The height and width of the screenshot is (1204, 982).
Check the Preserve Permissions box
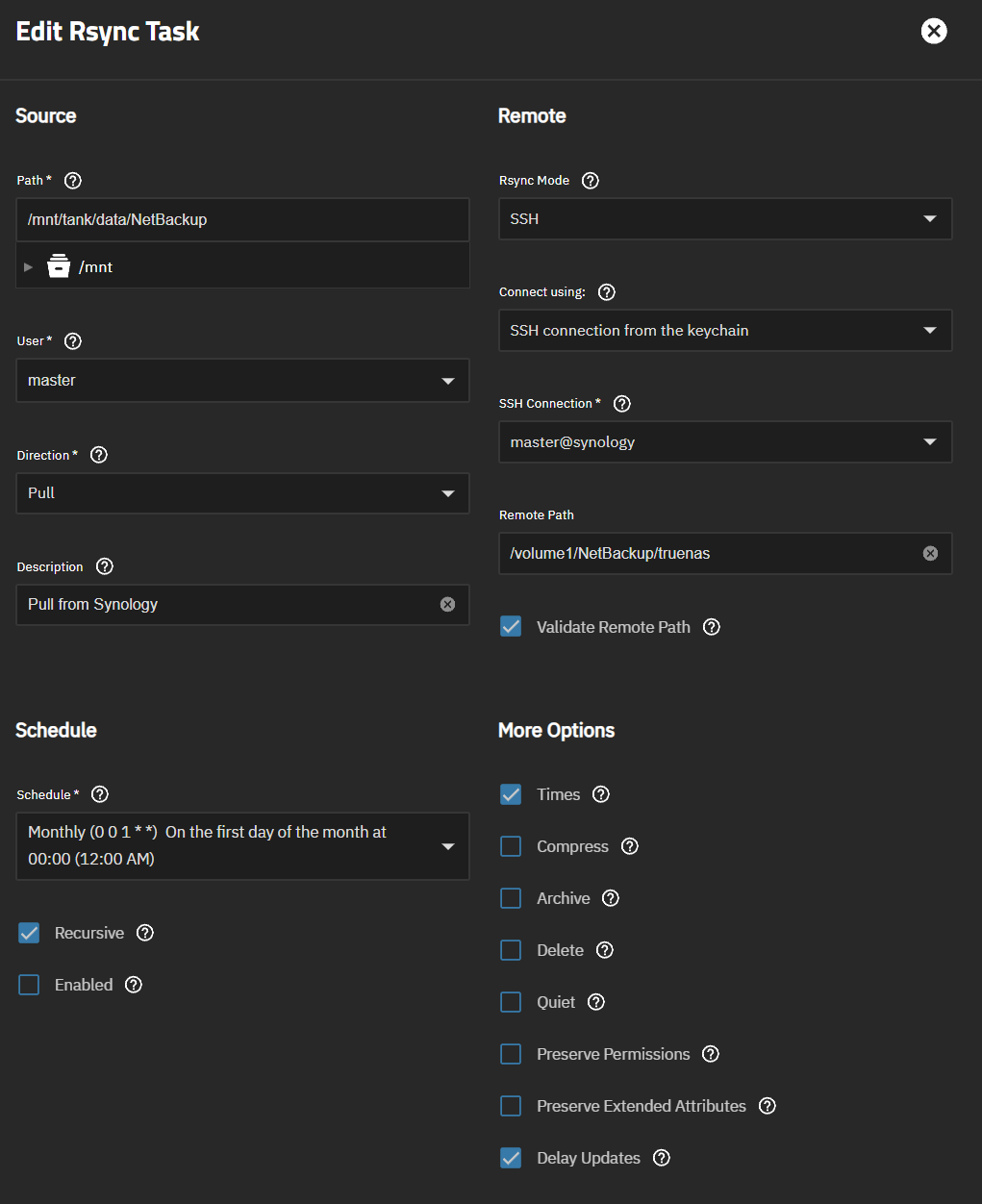coord(511,1054)
